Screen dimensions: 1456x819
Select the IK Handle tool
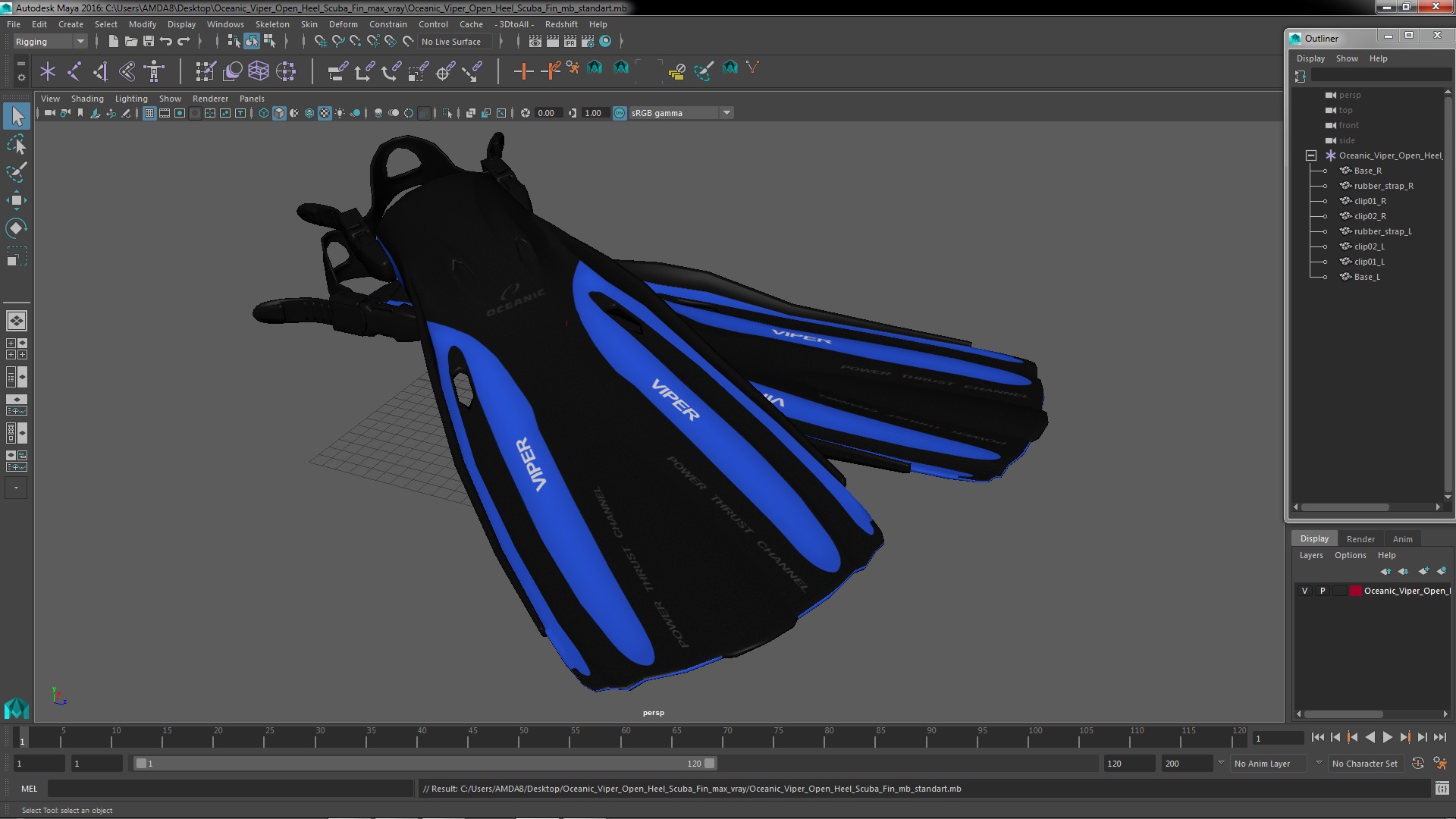(x=101, y=71)
